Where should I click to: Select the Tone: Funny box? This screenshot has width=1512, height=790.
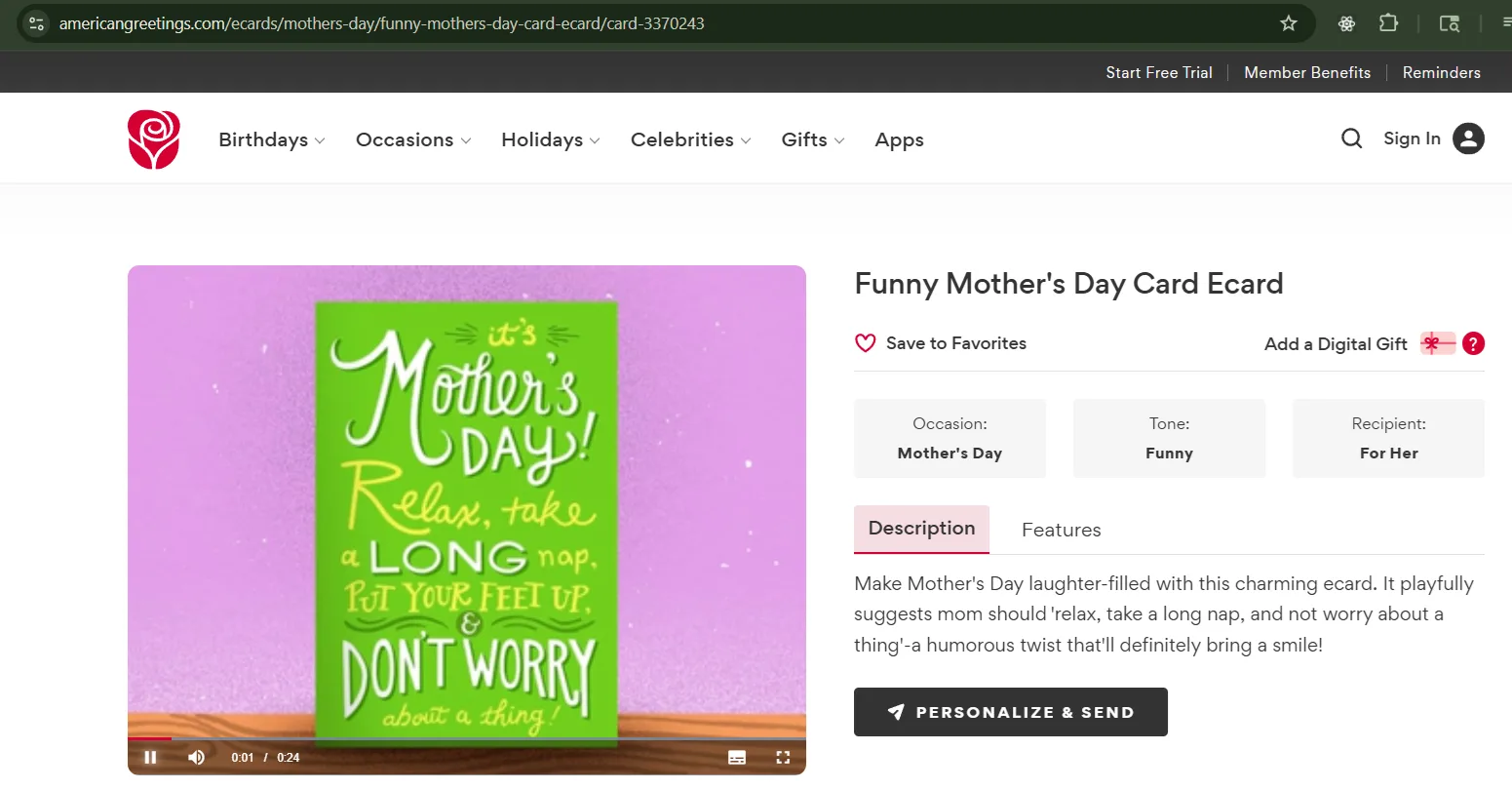tap(1169, 438)
